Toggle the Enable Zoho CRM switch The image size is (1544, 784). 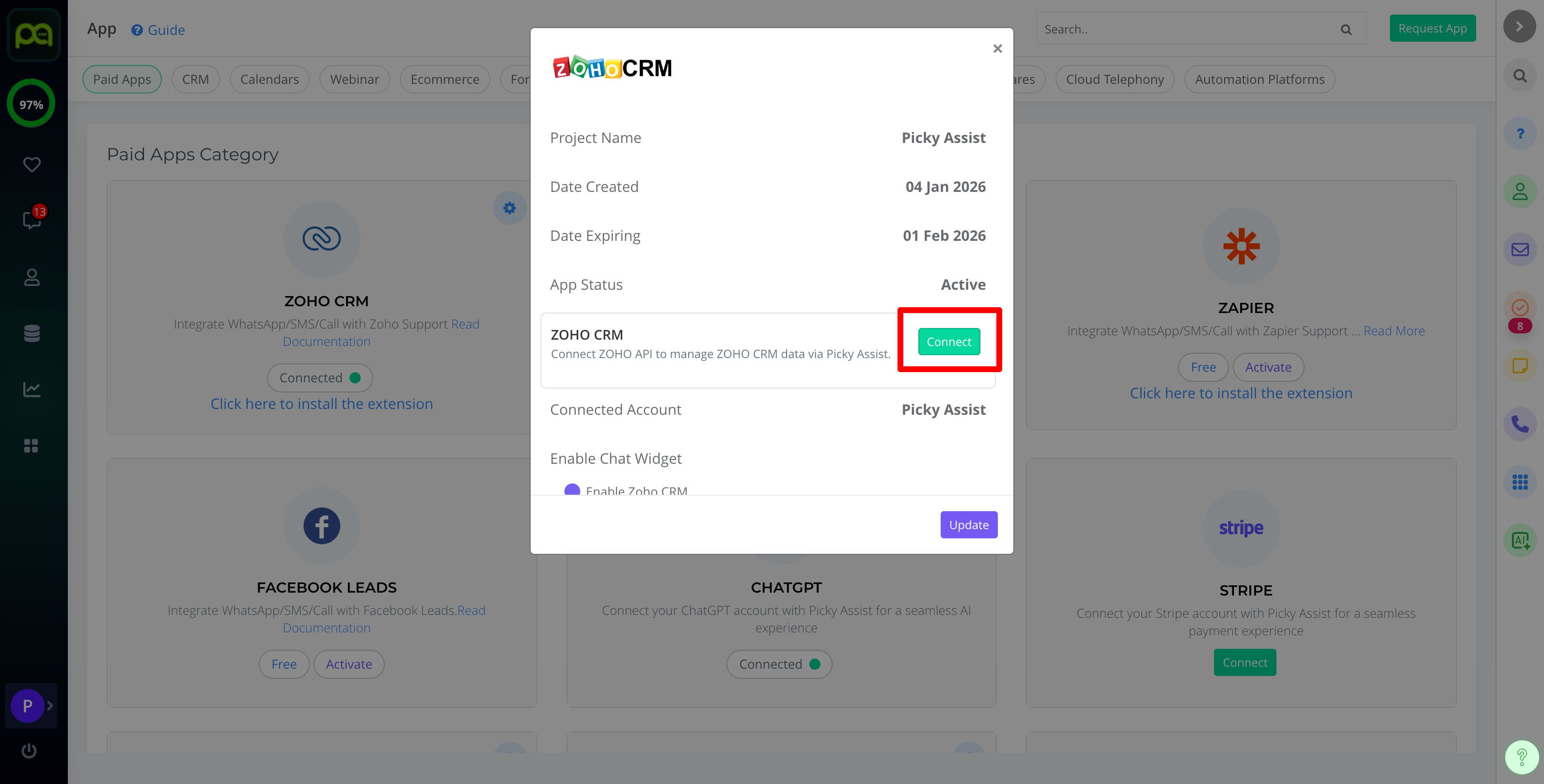point(572,490)
